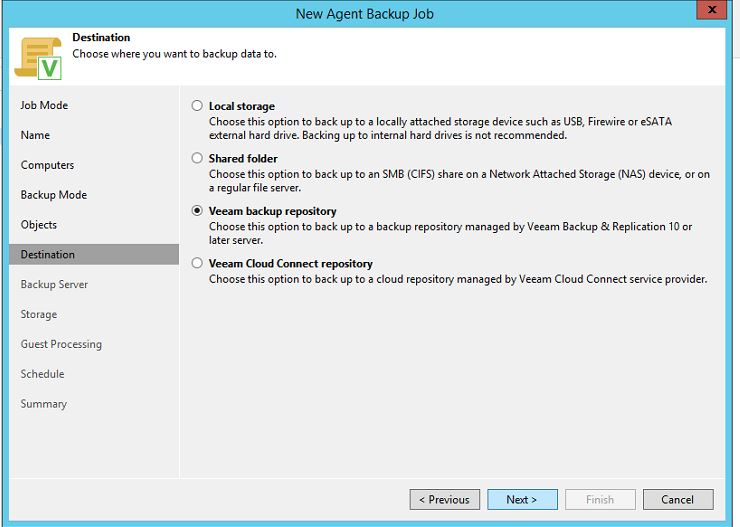The image size is (740, 527).
Task: Select the Veeam backup repository radio button
Action: (x=197, y=212)
